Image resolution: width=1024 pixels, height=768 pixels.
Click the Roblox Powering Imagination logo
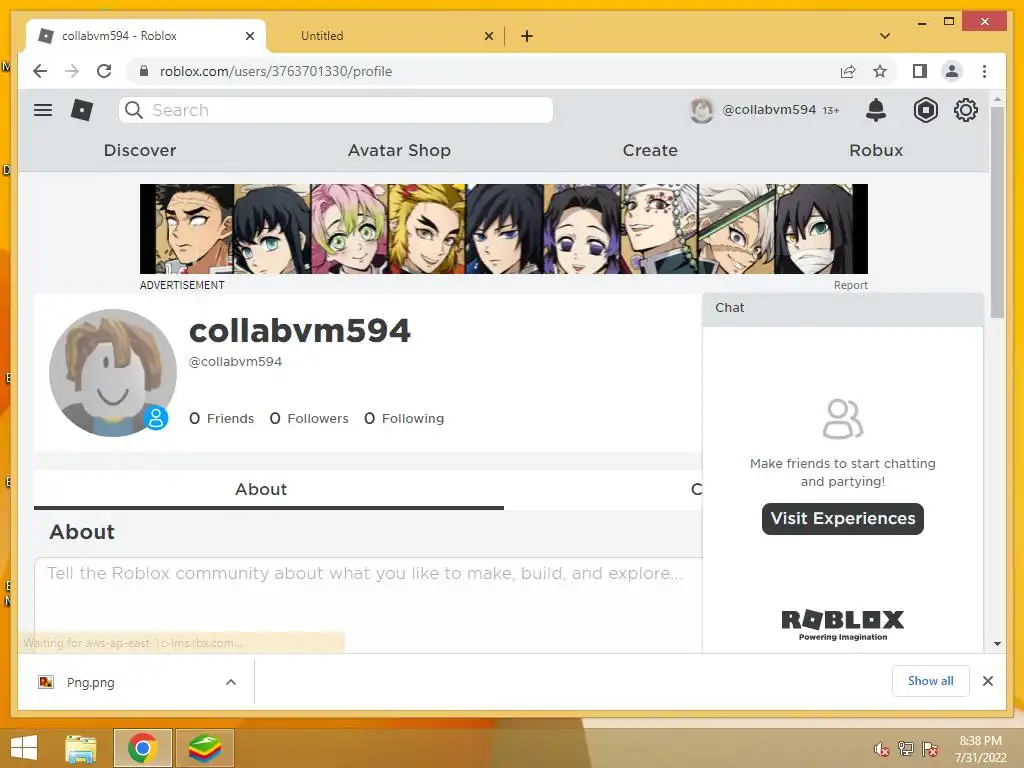[842, 625]
